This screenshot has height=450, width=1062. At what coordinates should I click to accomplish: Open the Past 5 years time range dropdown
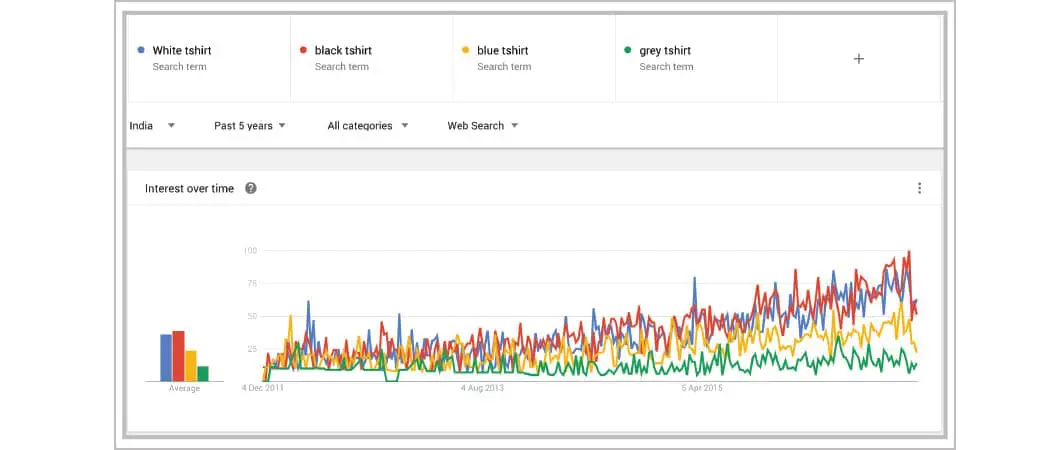click(x=250, y=126)
